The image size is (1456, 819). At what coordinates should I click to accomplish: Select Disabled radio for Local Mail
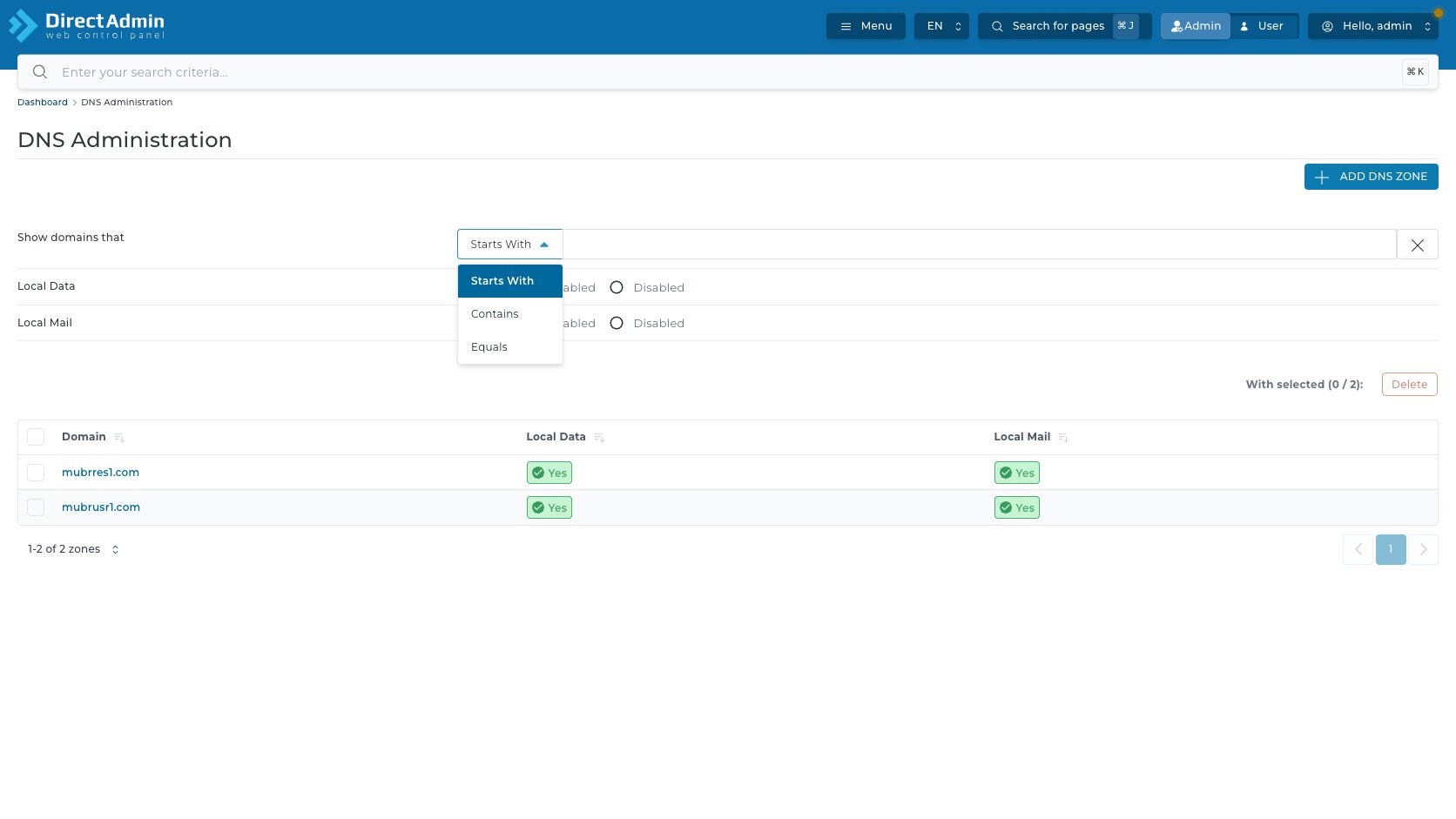(x=617, y=323)
